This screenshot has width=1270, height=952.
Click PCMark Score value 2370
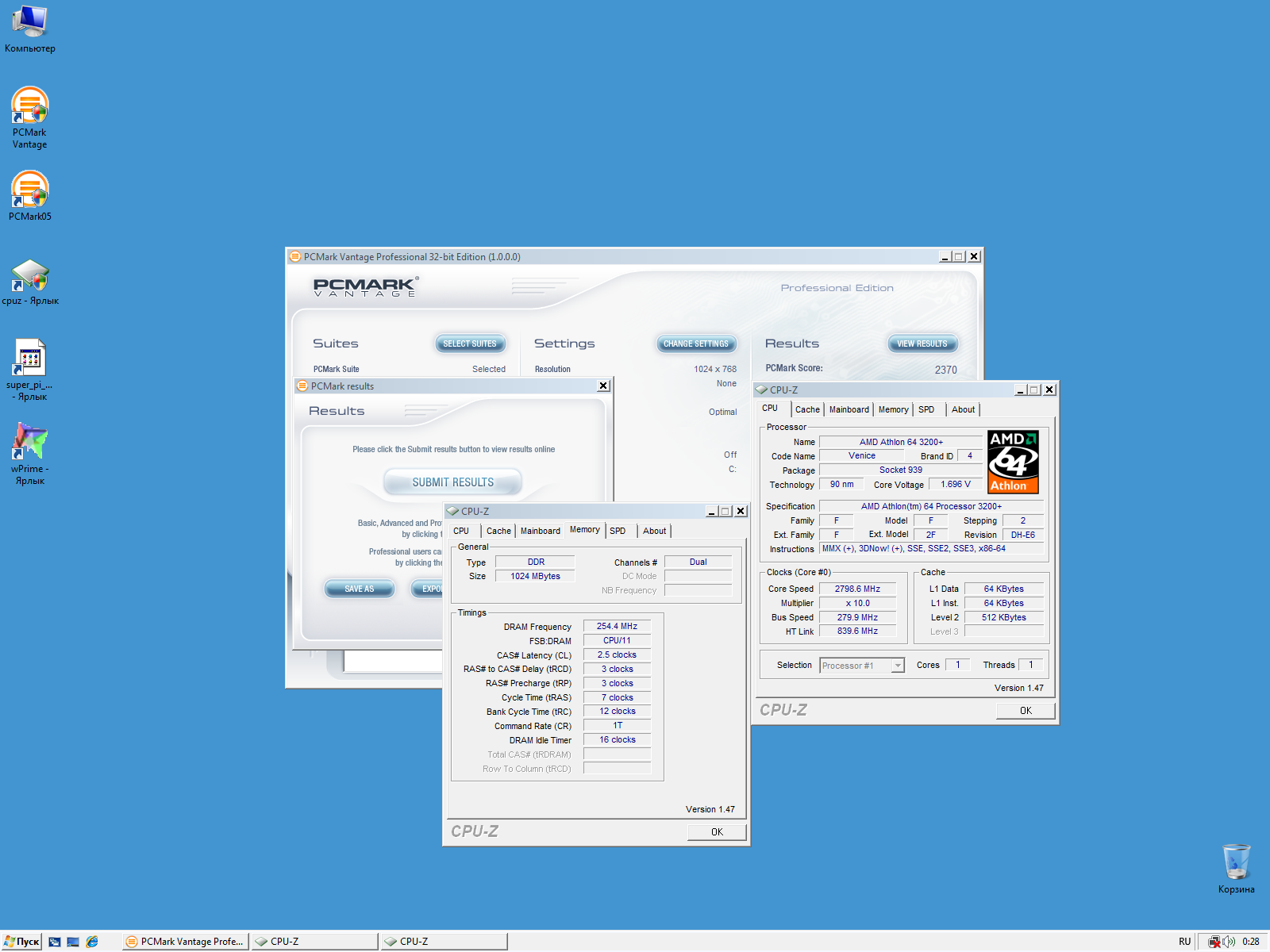[x=945, y=370]
